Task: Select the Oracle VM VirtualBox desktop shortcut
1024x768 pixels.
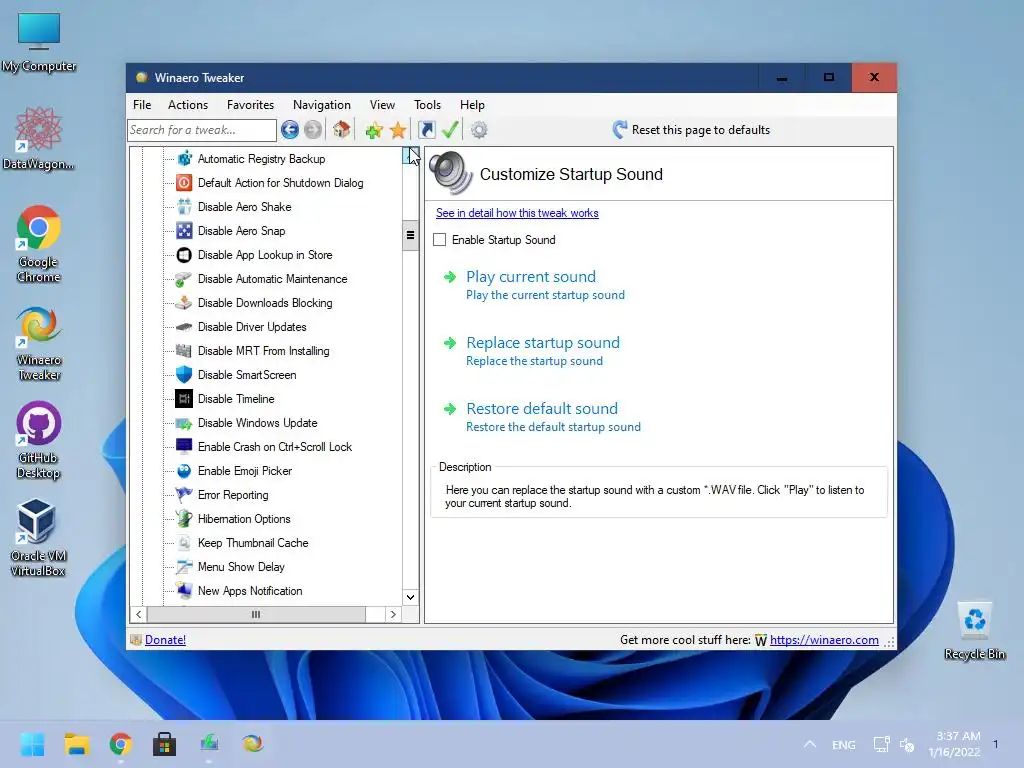Action: [x=38, y=537]
